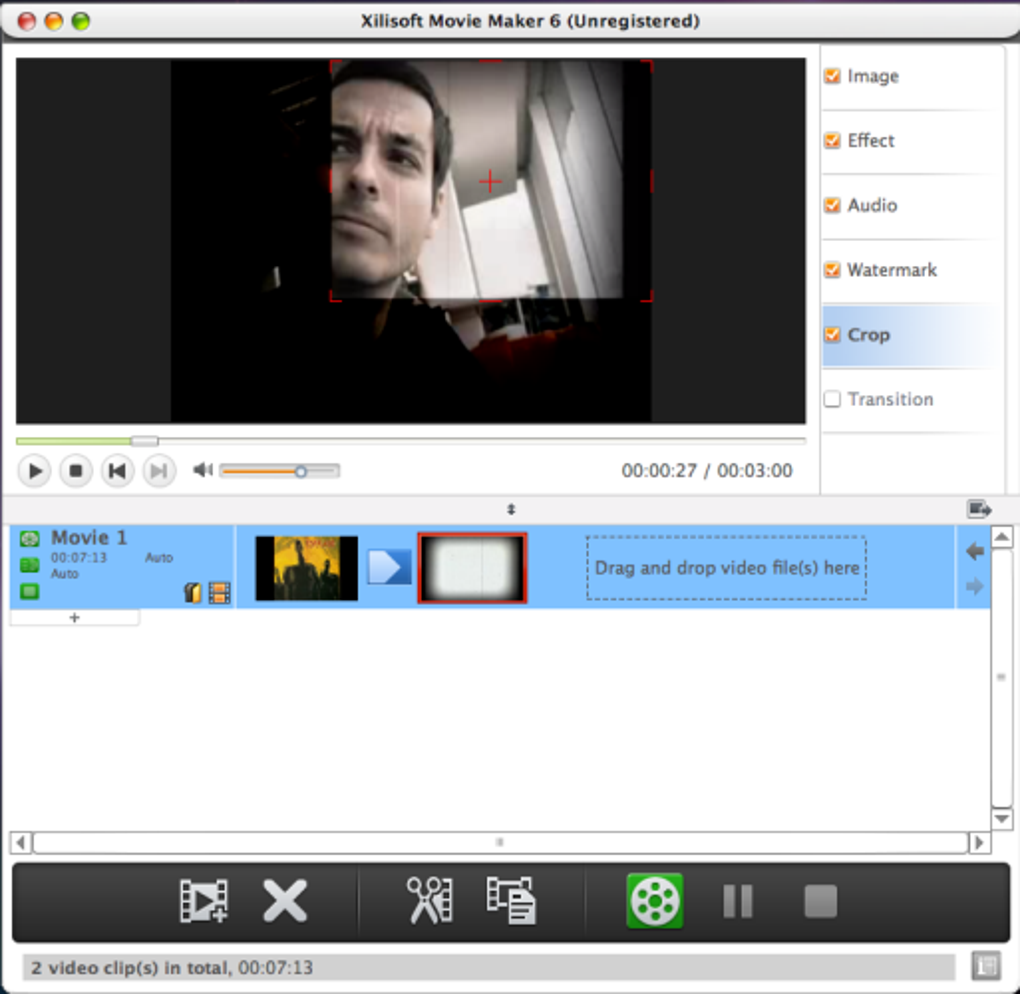Toggle Movie 1 bottom green square icon

pyautogui.click(x=29, y=591)
